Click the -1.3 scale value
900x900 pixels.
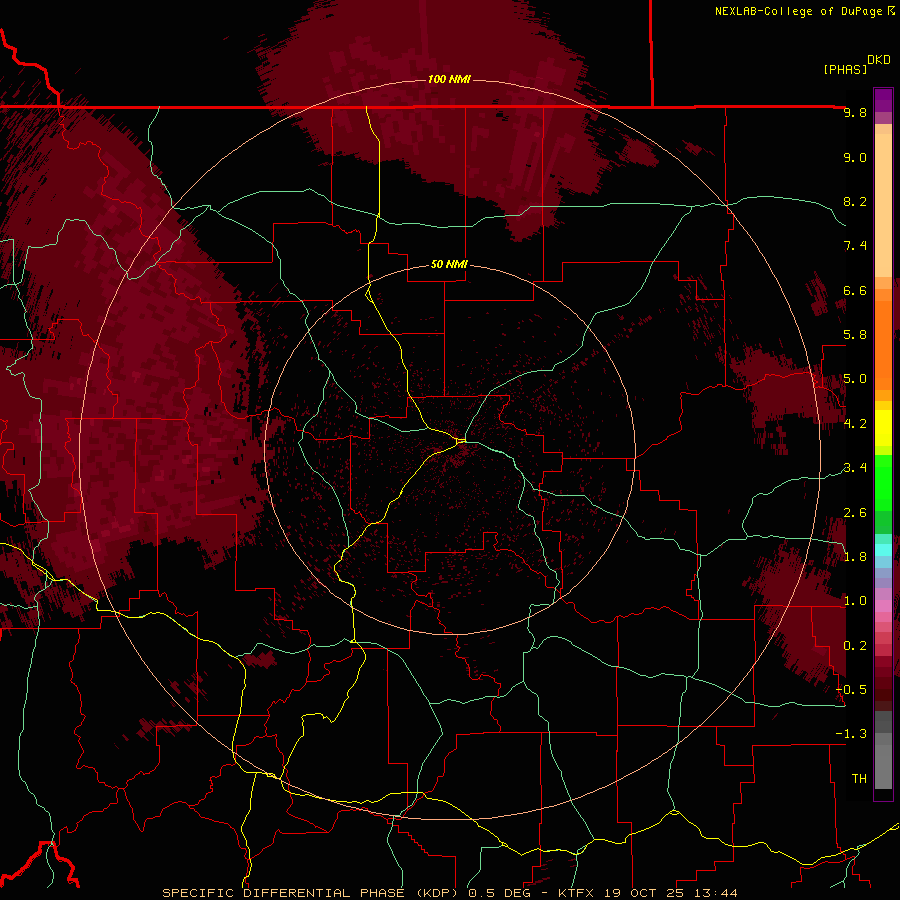[851, 734]
